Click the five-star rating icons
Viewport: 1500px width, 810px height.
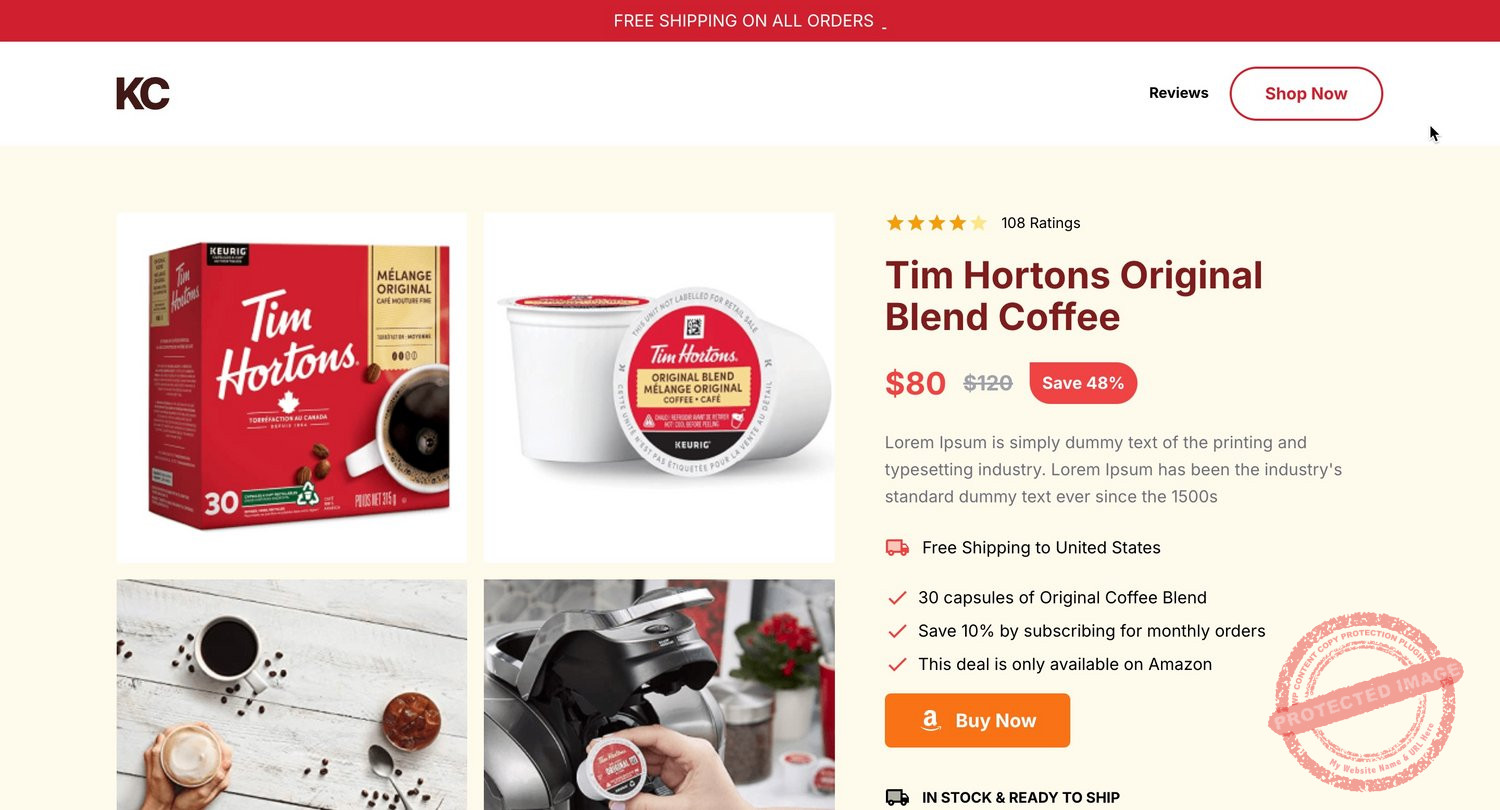point(937,223)
